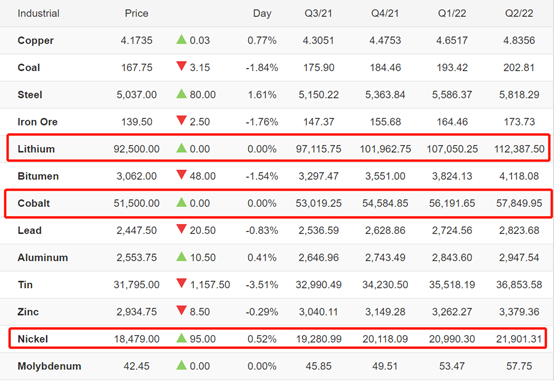Click the green up arrow in Copper row
This screenshot has width=554, height=381.
tap(181, 39)
